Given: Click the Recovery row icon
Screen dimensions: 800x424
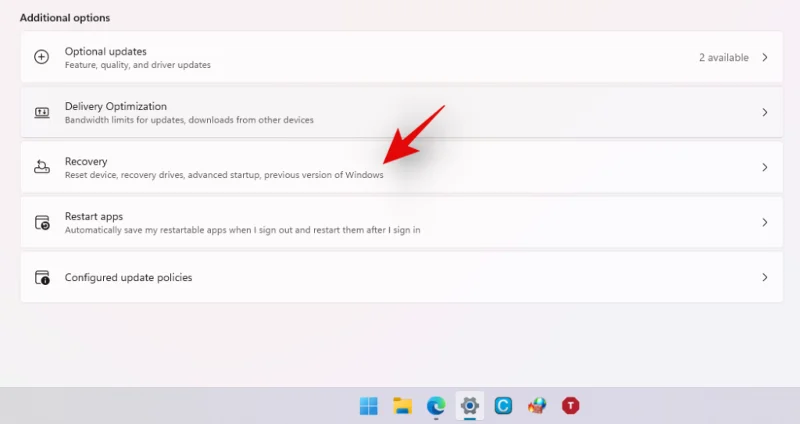Looking at the screenshot, I should (x=42, y=167).
